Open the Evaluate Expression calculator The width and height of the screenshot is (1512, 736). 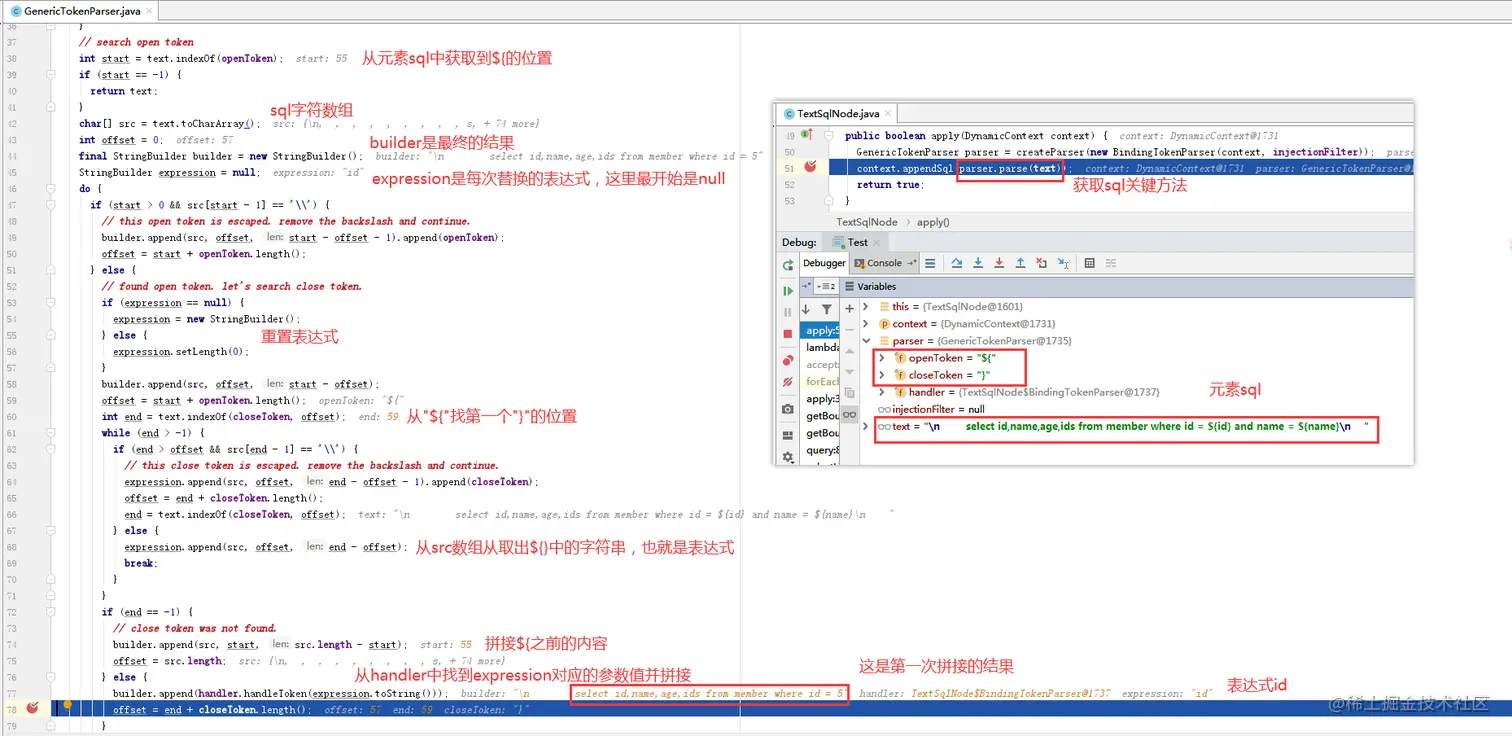tap(1090, 264)
